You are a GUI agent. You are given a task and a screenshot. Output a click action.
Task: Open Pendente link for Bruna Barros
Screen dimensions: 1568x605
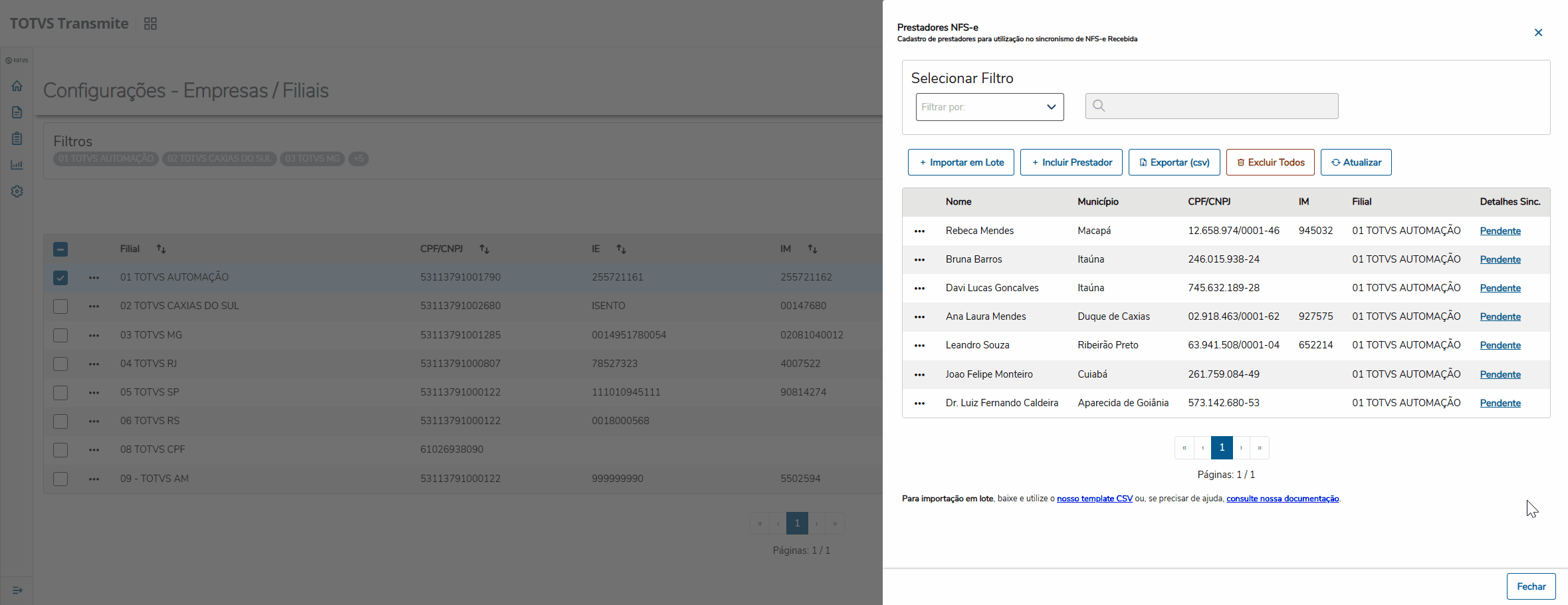point(1500,259)
